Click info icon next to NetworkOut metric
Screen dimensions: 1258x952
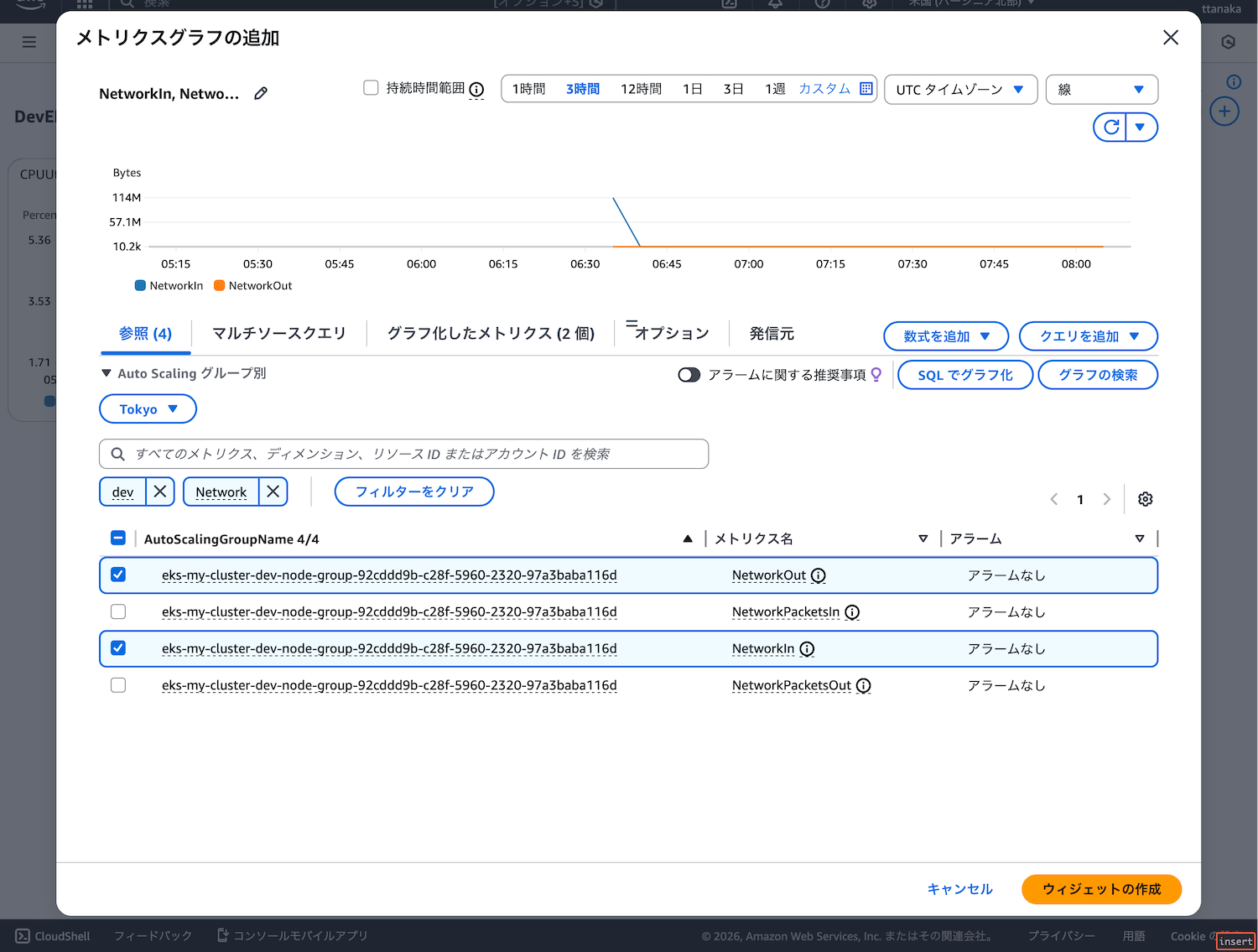pyautogui.click(x=819, y=575)
